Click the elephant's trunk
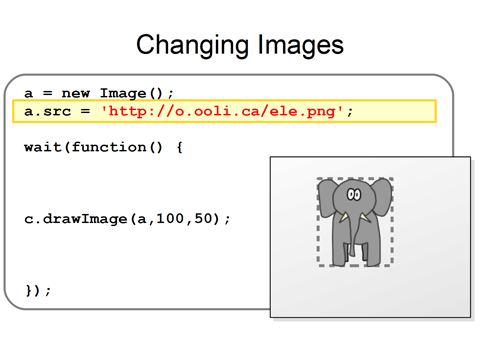Screen dimensions: 480x360 [x=353, y=233]
